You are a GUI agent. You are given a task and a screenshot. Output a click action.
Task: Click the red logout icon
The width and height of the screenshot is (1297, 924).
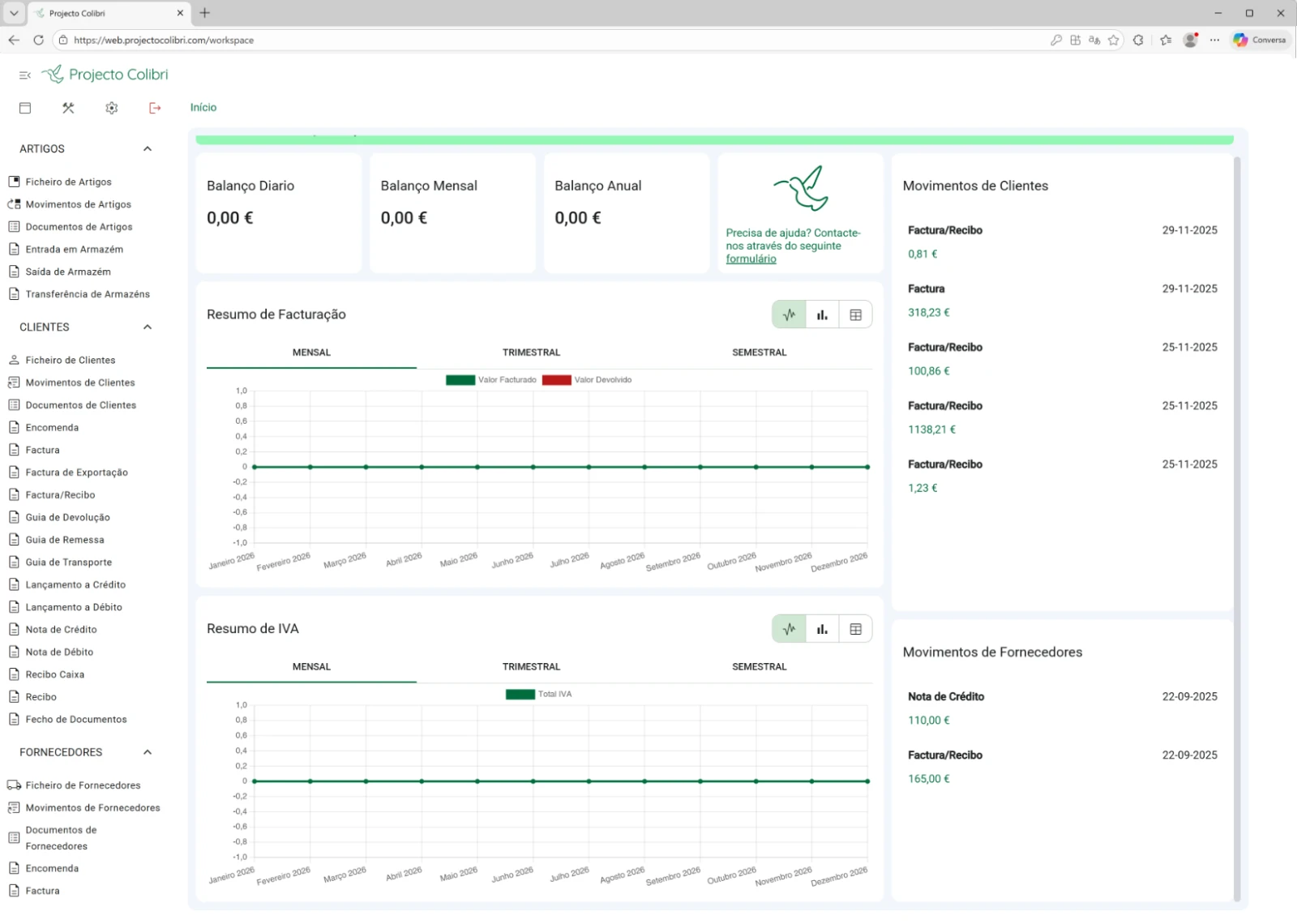coord(155,108)
